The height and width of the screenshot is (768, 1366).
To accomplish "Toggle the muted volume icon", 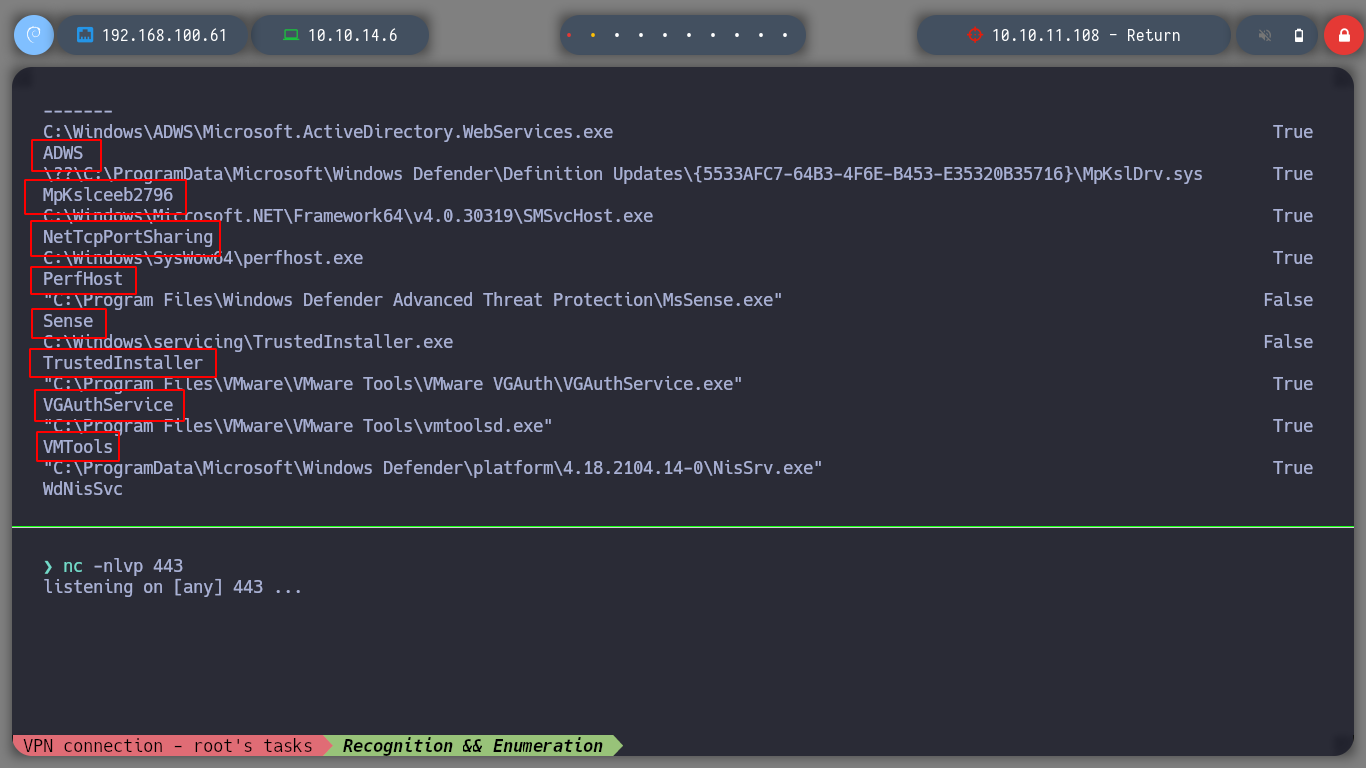I will [x=1265, y=35].
